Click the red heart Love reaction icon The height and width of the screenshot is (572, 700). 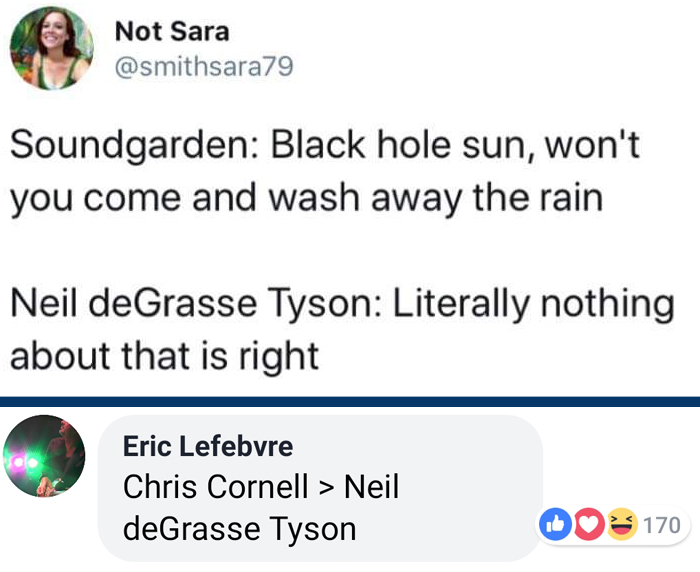587,523
